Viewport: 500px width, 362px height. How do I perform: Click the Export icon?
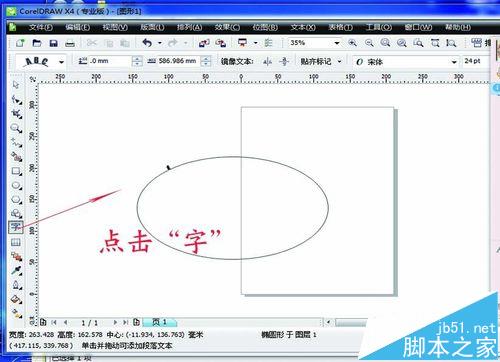[x=221, y=43]
